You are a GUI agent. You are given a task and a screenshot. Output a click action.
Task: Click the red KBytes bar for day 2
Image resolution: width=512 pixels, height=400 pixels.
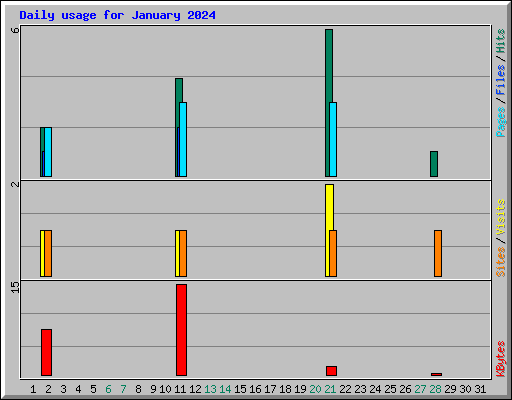click(46, 352)
